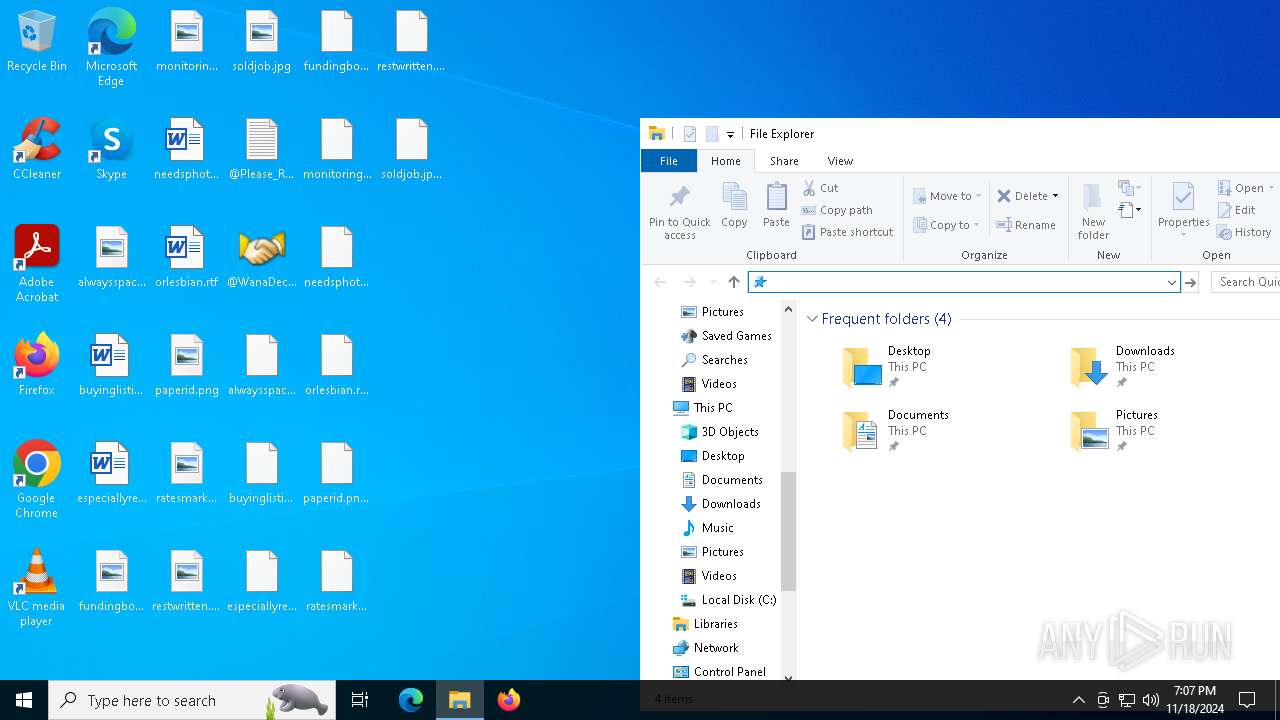Click volume icon in system tray

tap(1150, 700)
